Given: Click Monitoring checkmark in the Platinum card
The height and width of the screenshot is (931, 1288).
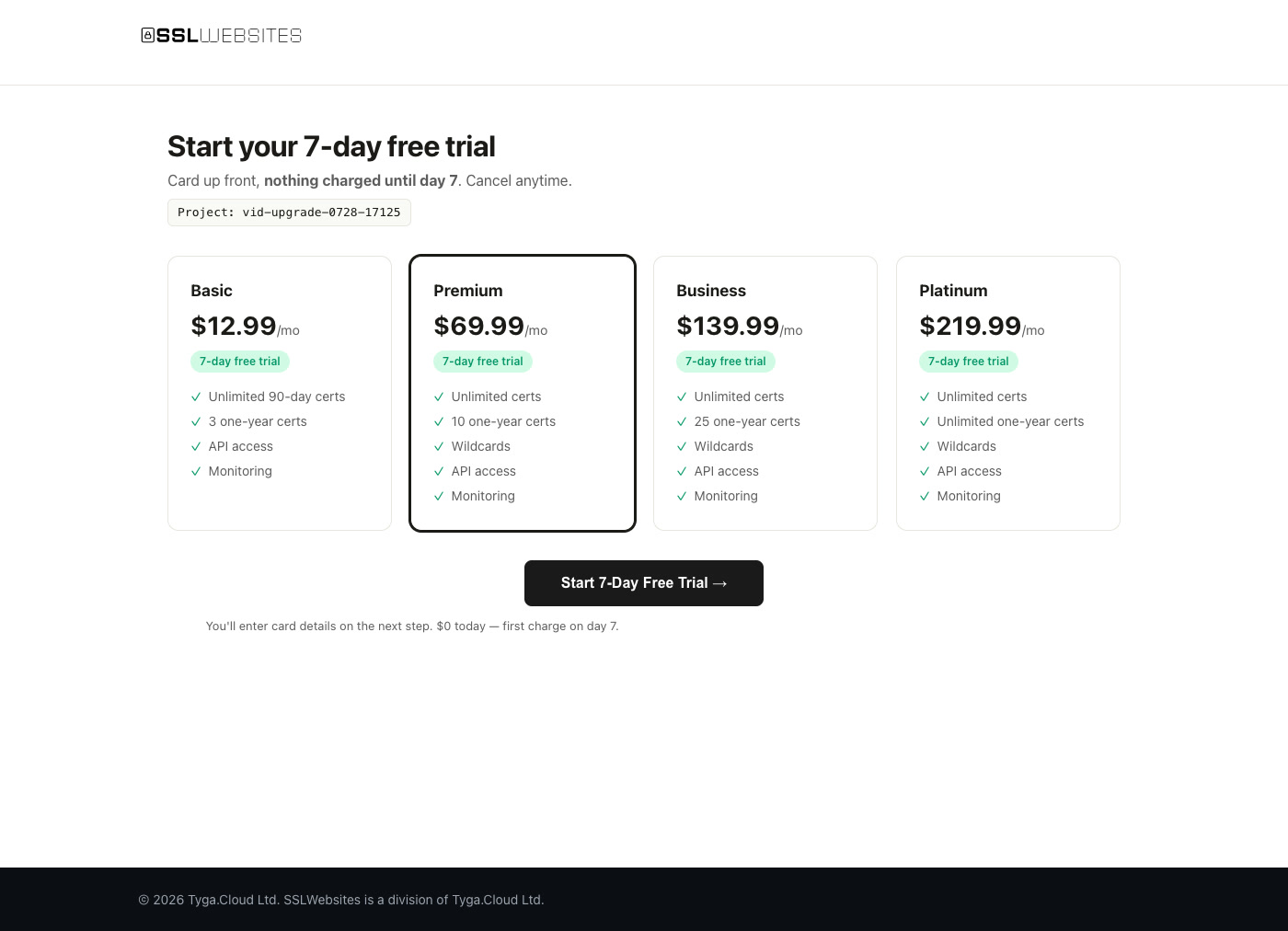Looking at the screenshot, I should tap(925, 497).
